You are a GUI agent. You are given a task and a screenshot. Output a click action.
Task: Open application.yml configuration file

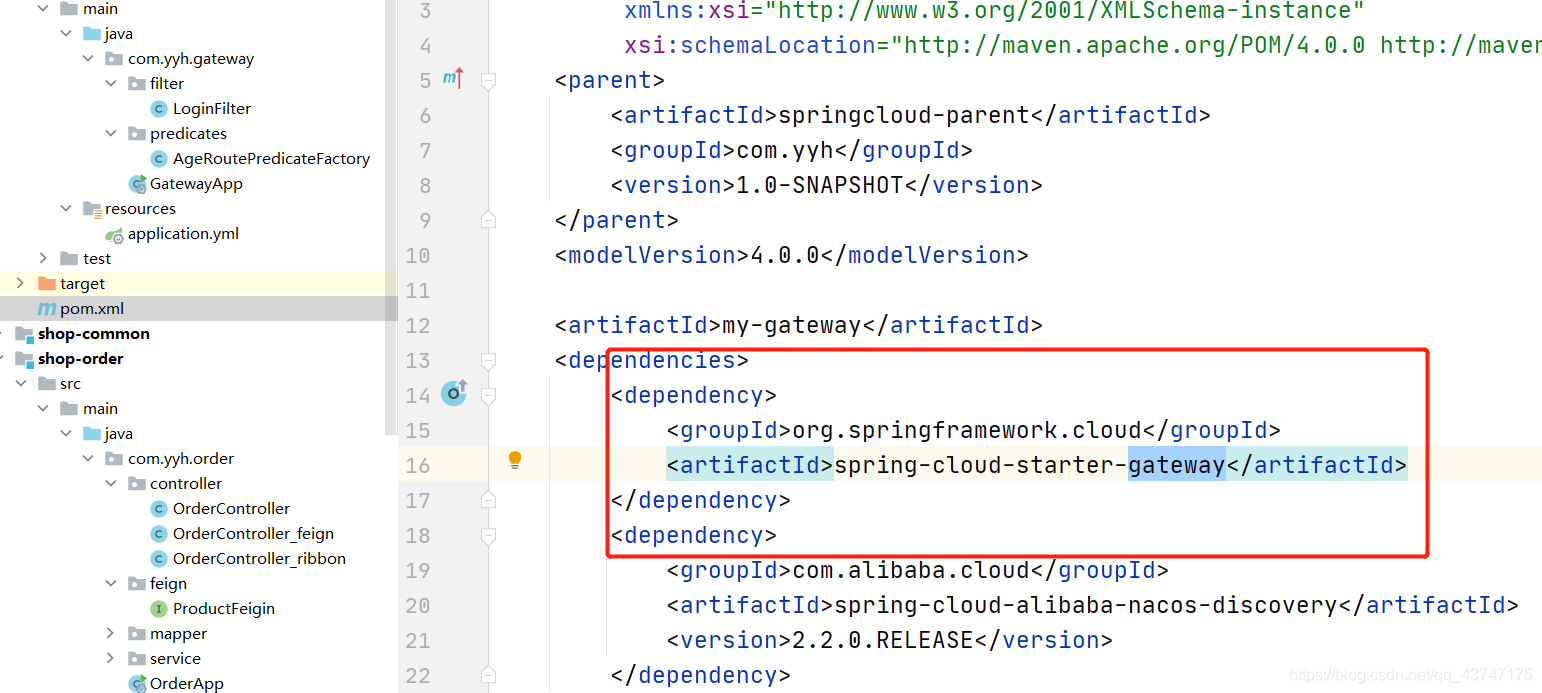point(182,234)
